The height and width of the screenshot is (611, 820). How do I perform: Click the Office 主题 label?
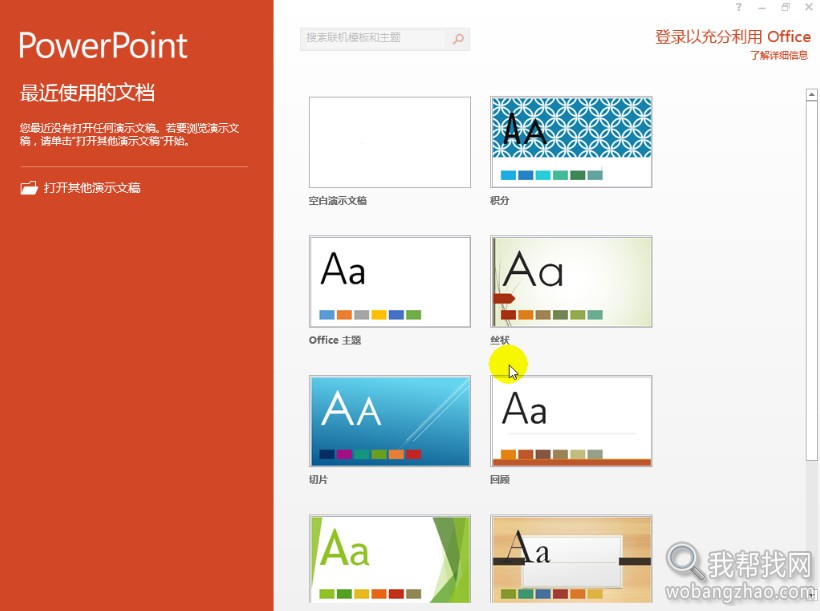point(335,341)
